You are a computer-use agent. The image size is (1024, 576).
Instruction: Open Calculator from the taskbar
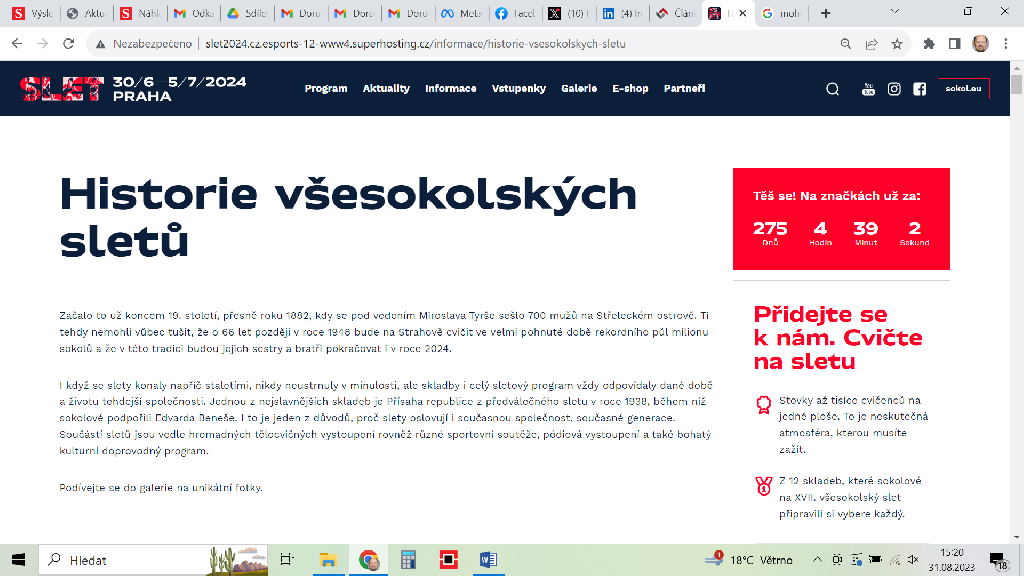[408, 560]
